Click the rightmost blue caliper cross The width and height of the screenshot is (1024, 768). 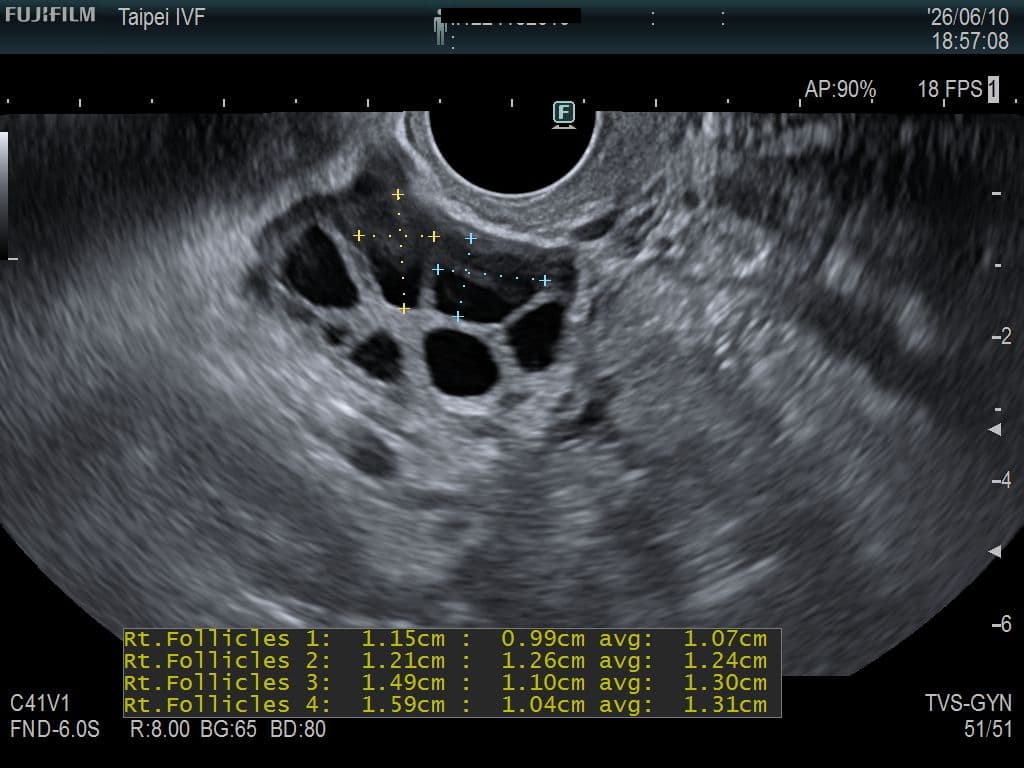545,281
